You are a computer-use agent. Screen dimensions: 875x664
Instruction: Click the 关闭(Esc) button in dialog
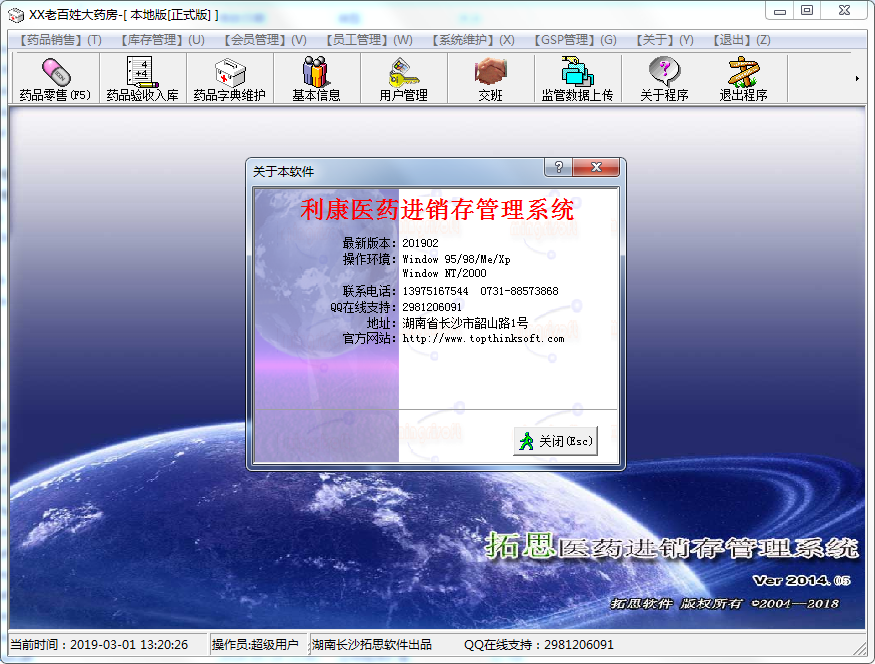pyautogui.click(x=556, y=441)
